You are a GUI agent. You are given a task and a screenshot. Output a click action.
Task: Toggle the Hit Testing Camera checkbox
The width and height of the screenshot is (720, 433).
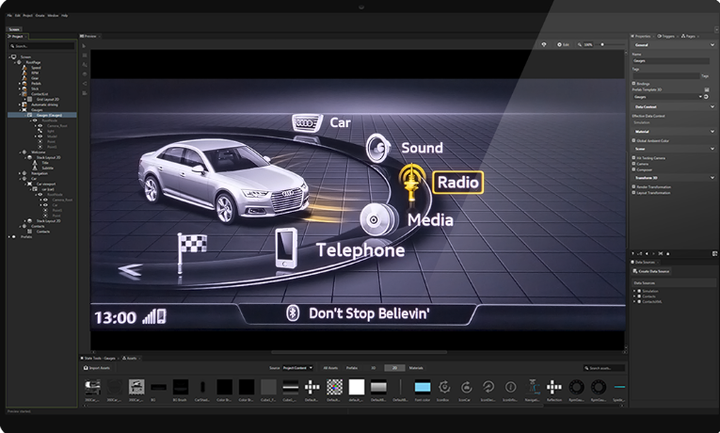pos(634,157)
